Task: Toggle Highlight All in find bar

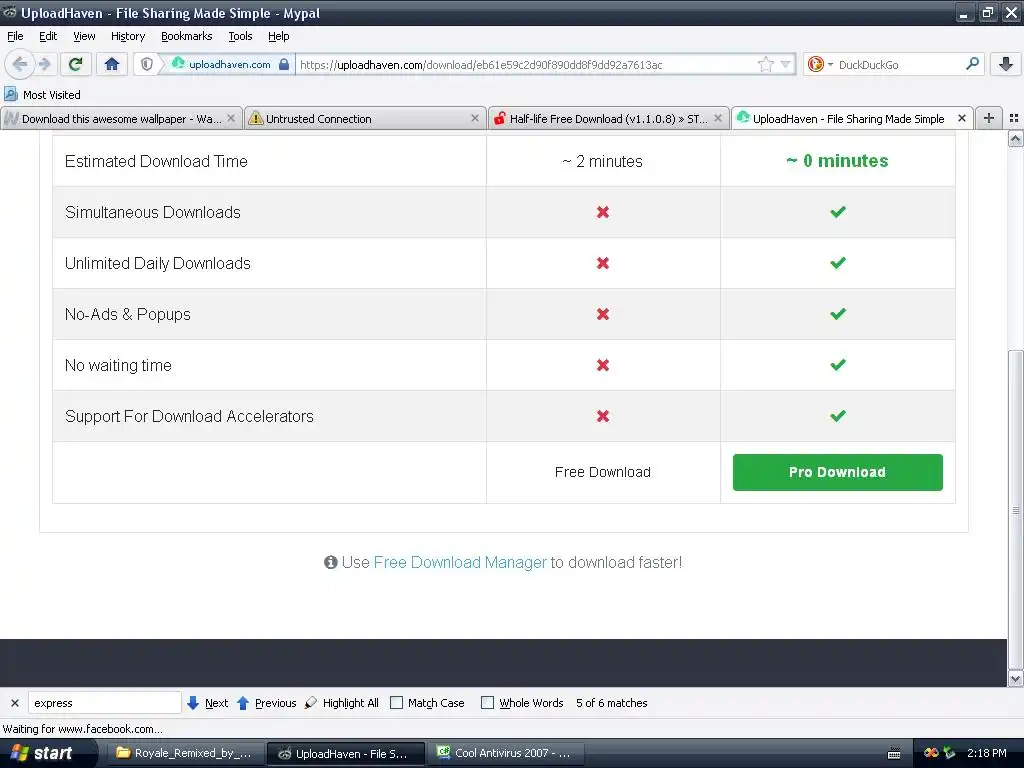Action: pyautogui.click(x=342, y=703)
